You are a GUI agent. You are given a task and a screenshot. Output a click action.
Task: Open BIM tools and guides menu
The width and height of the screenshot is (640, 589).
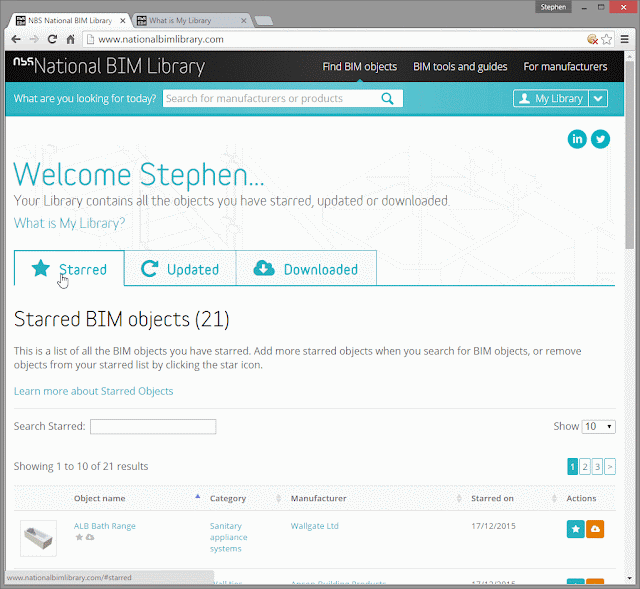pos(460,67)
